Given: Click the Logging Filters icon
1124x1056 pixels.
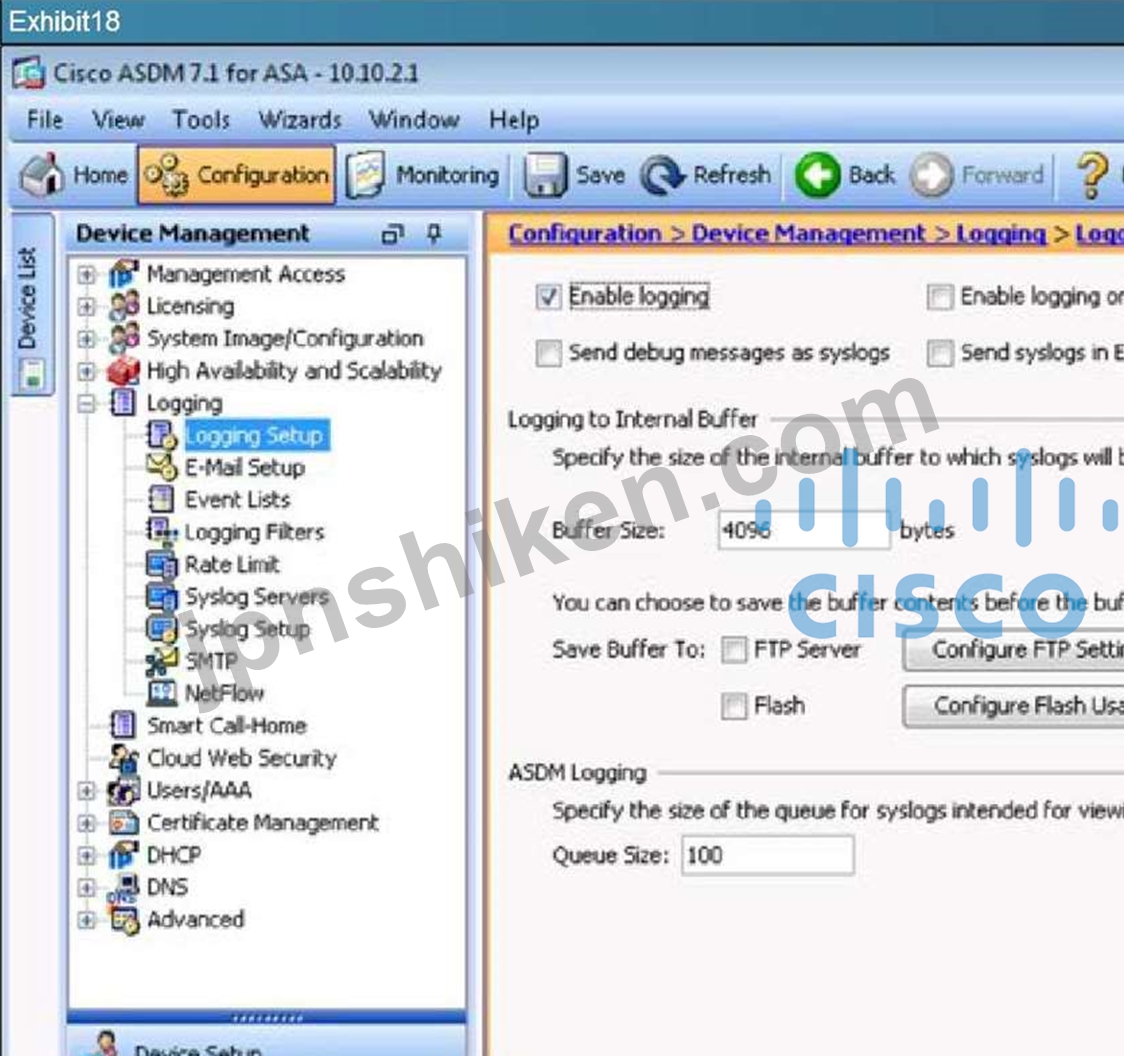Looking at the screenshot, I should point(161,532).
